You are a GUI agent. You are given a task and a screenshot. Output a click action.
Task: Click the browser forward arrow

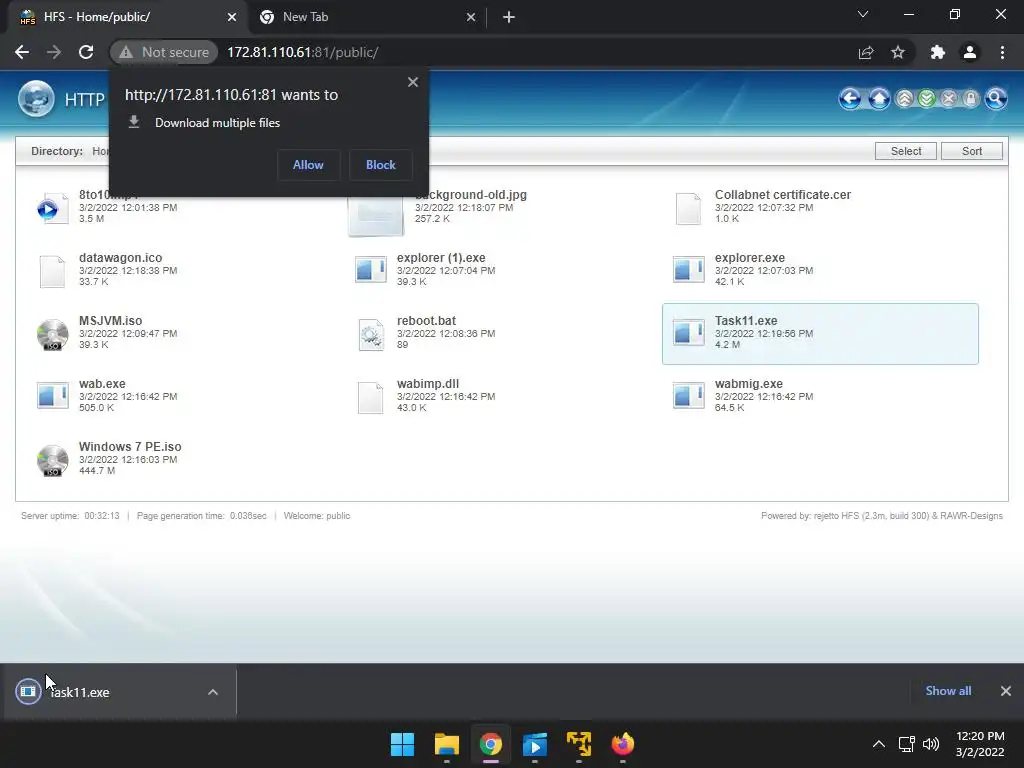[x=54, y=52]
